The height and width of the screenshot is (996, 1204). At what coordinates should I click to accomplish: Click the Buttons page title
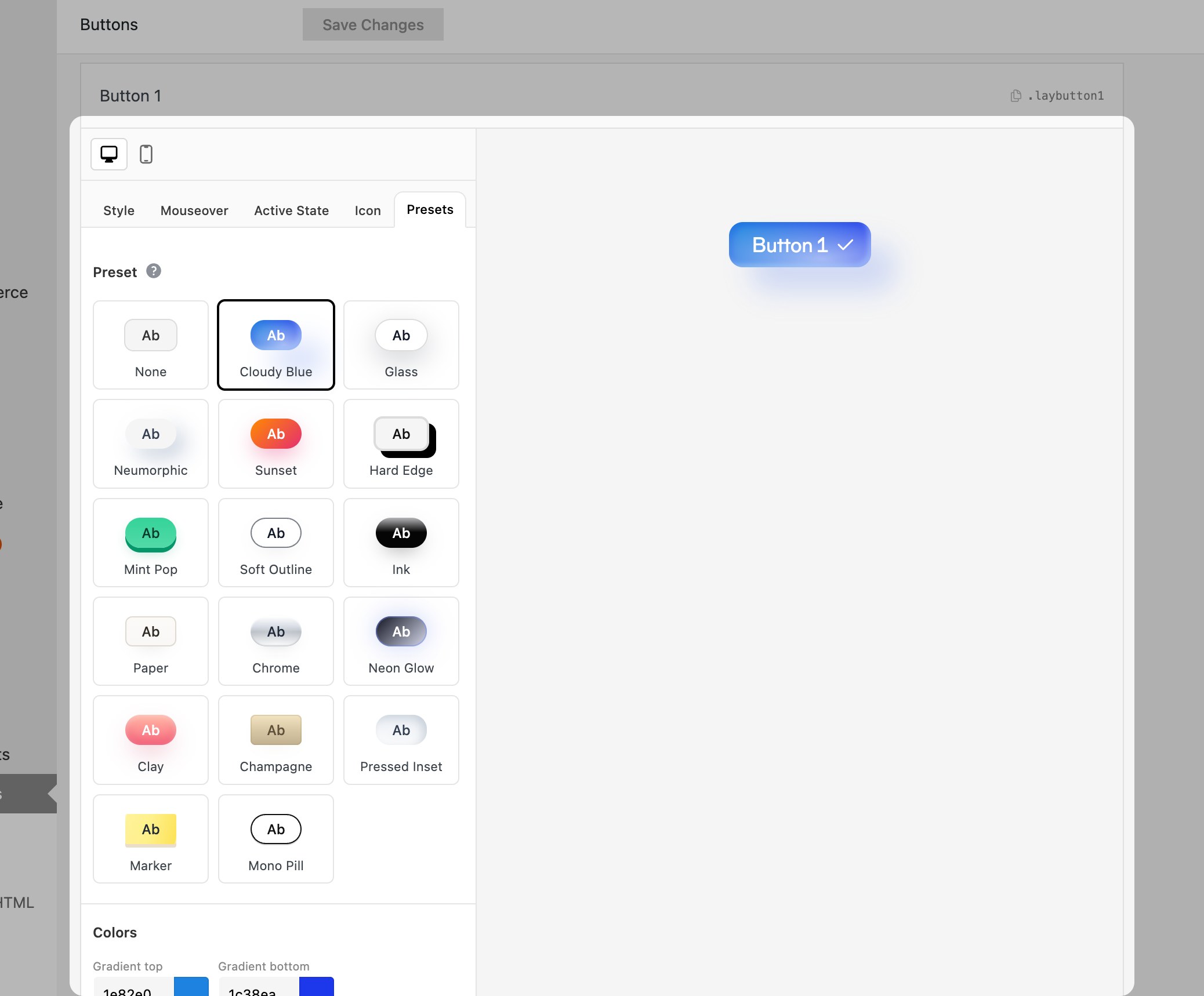[109, 24]
